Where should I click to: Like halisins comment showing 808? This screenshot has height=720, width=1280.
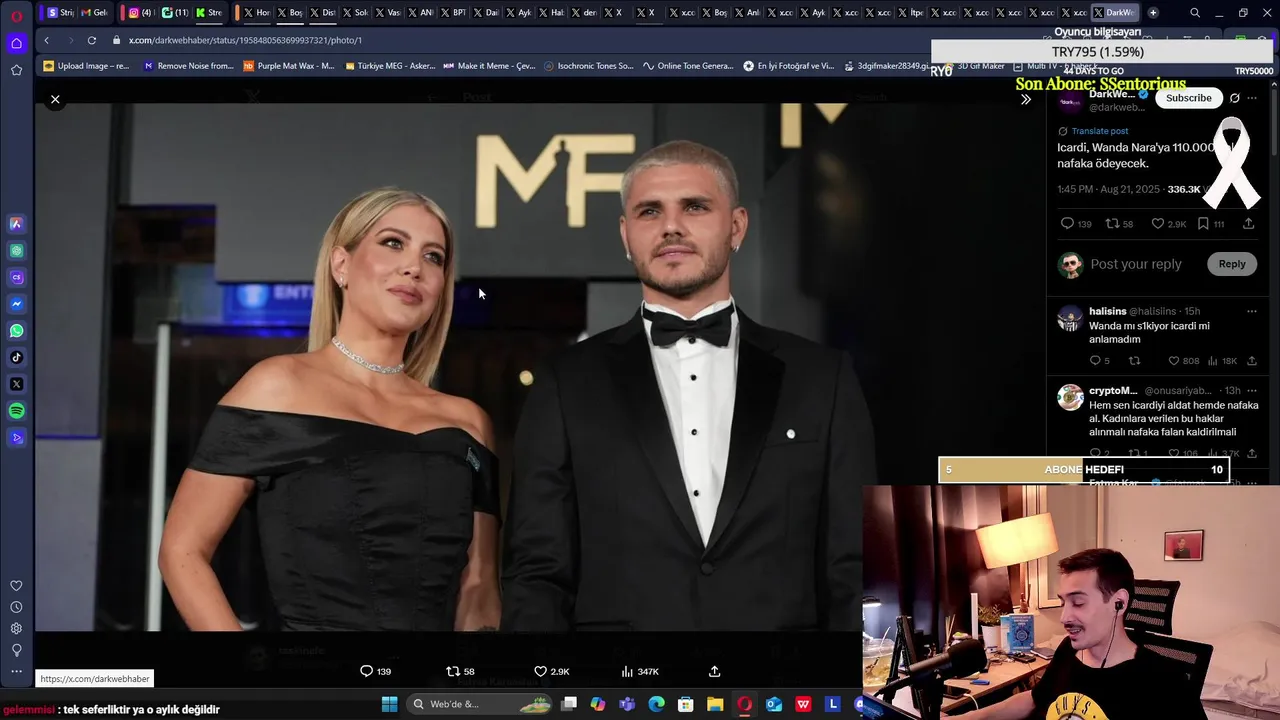point(1174,361)
